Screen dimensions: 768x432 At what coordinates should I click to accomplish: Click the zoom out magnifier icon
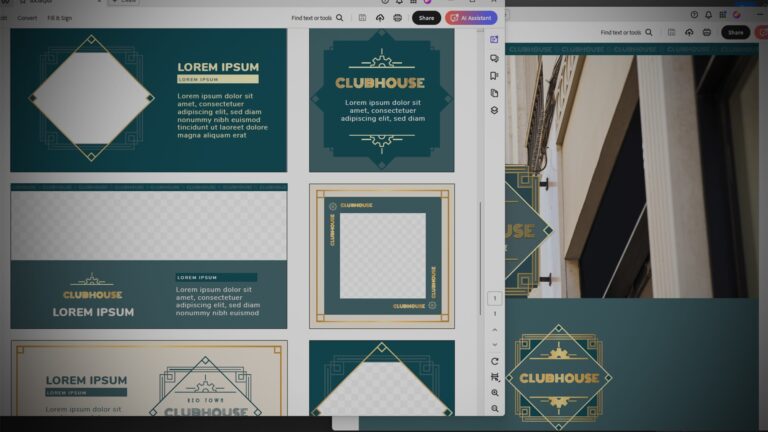click(x=494, y=409)
